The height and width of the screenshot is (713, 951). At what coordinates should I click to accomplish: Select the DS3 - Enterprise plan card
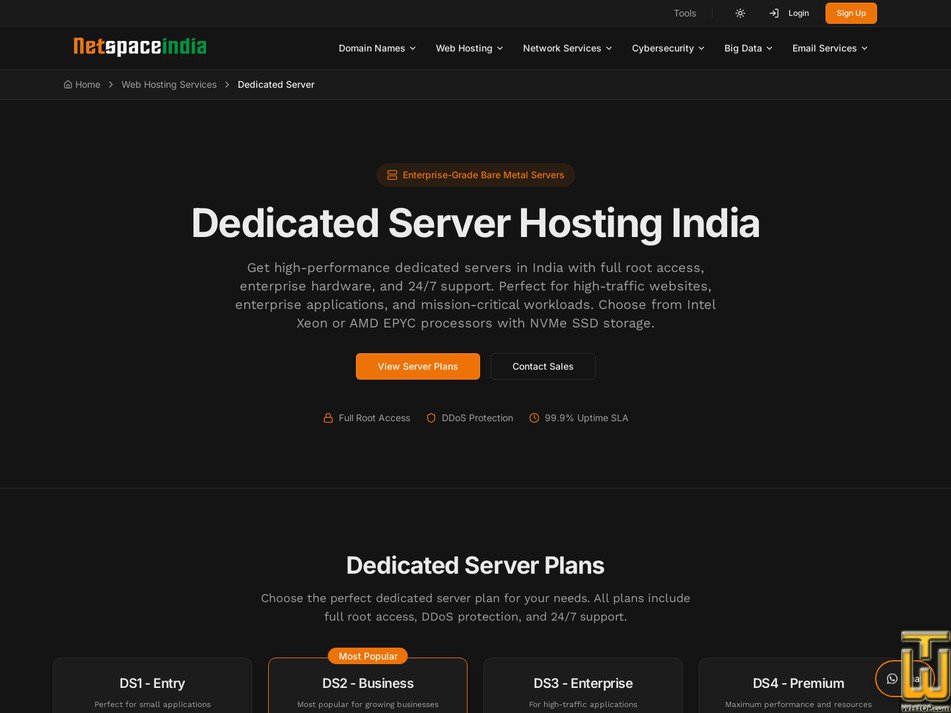pyautogui.click(x=583, y=685)
